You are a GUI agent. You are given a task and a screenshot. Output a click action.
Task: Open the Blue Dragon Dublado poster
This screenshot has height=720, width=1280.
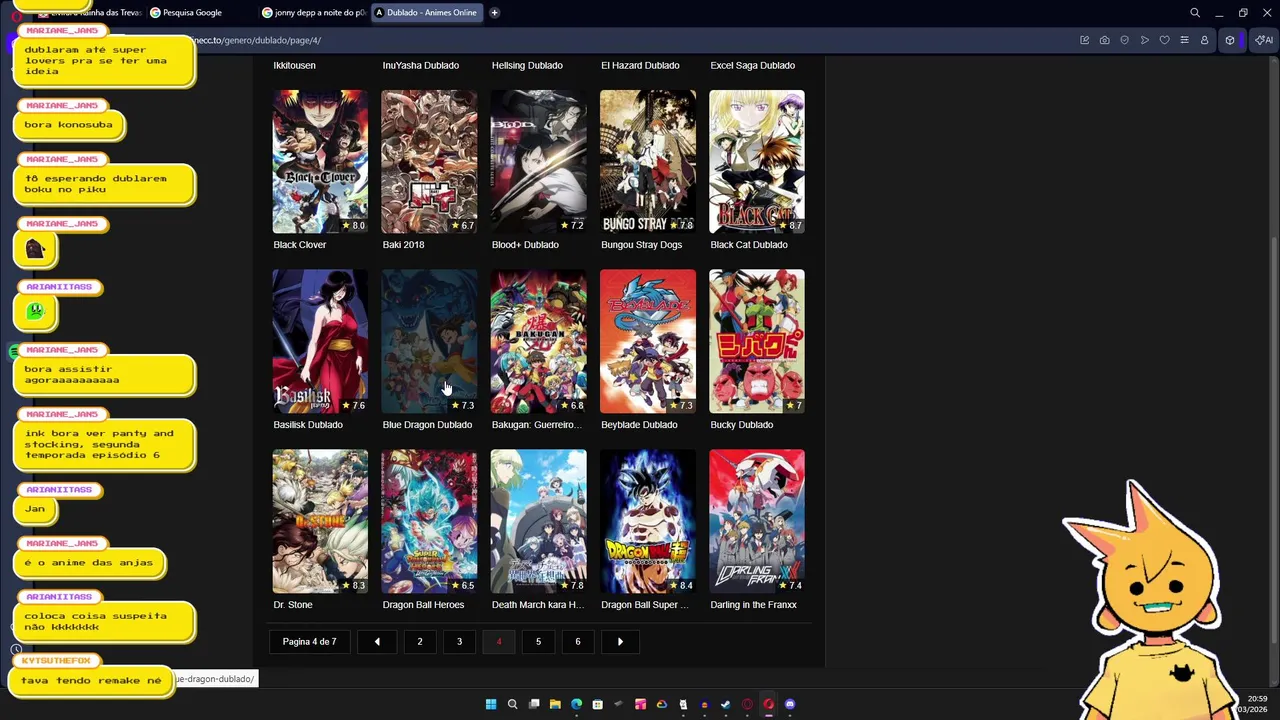pyautogui.click(x=429, y=341)
